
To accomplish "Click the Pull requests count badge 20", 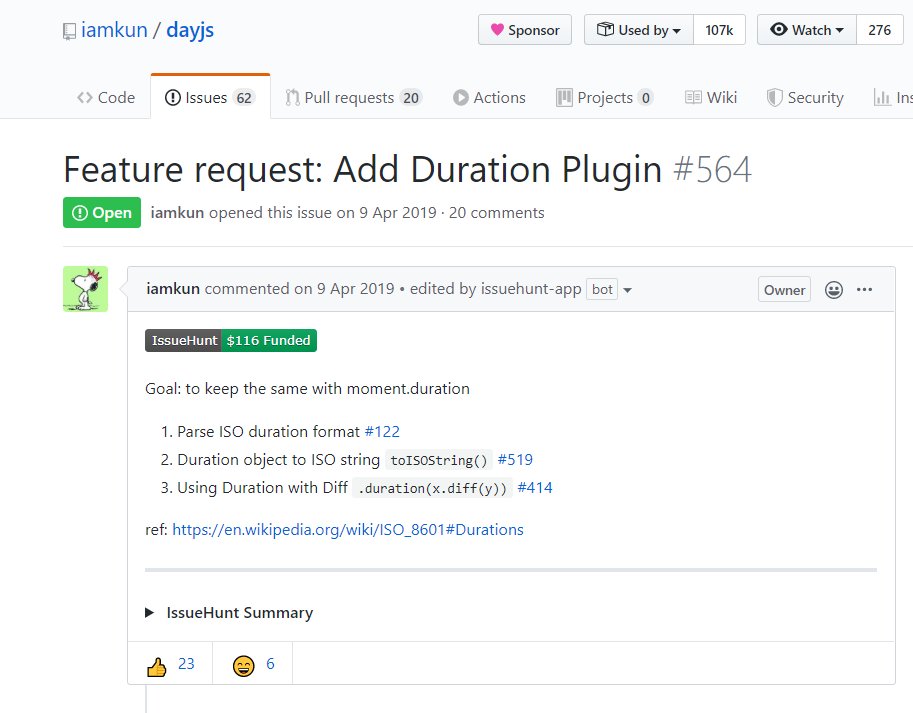I will point(411,98).
